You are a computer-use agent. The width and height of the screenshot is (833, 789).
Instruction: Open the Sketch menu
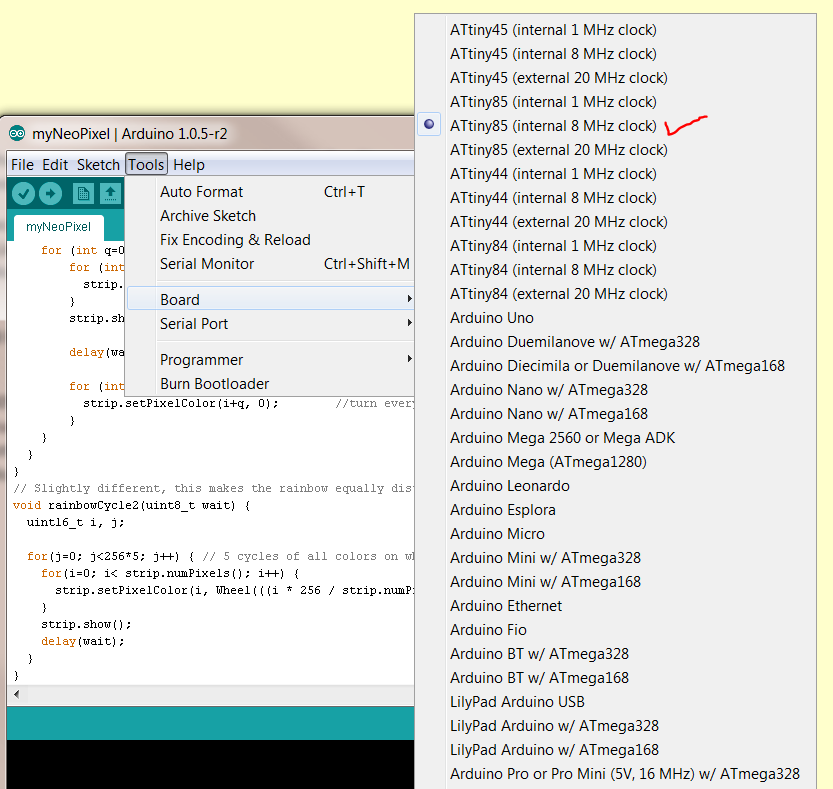(98, 165)
